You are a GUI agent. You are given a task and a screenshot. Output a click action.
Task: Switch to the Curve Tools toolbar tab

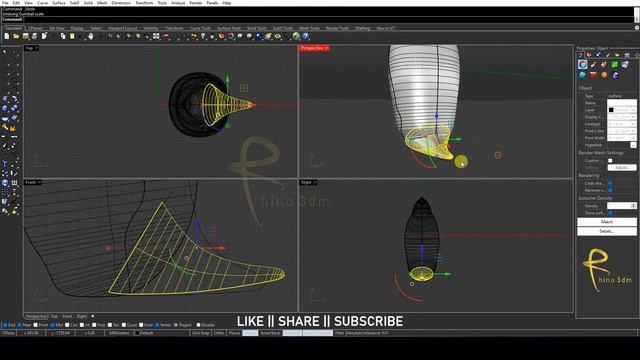coord(200,28)
